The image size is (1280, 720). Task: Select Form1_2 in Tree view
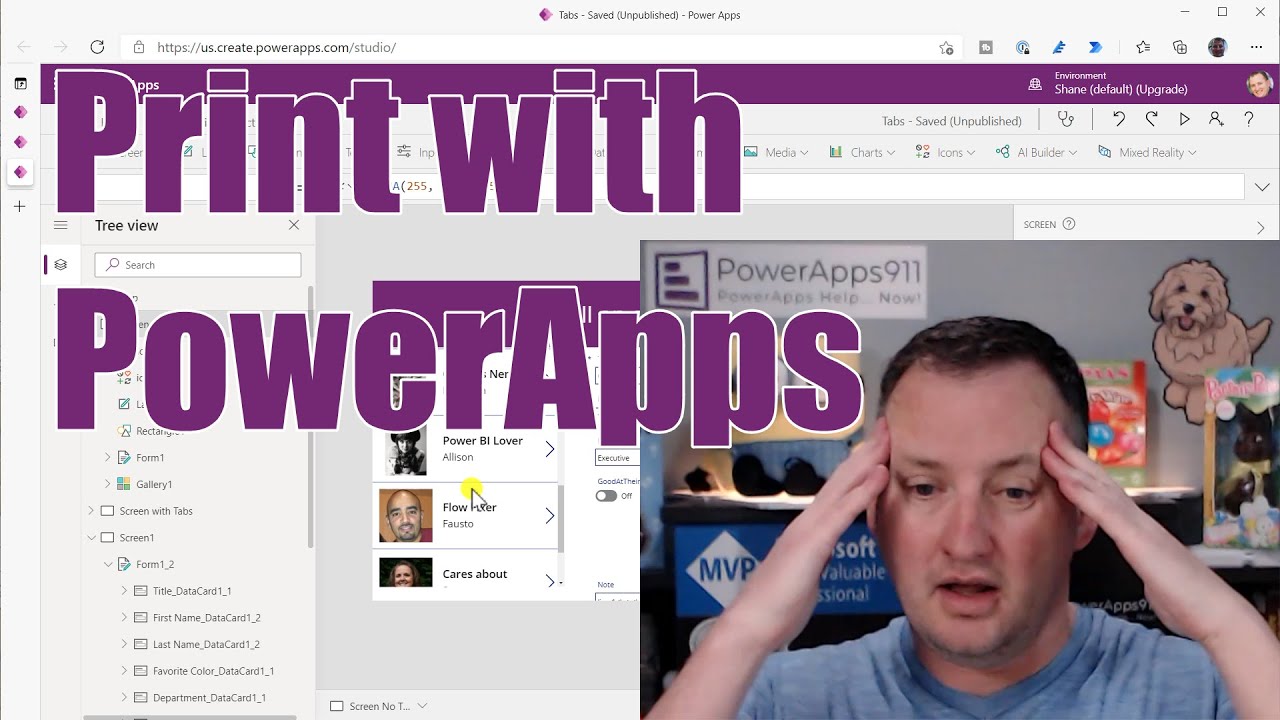pyautogui.click(x=155, y=564)
